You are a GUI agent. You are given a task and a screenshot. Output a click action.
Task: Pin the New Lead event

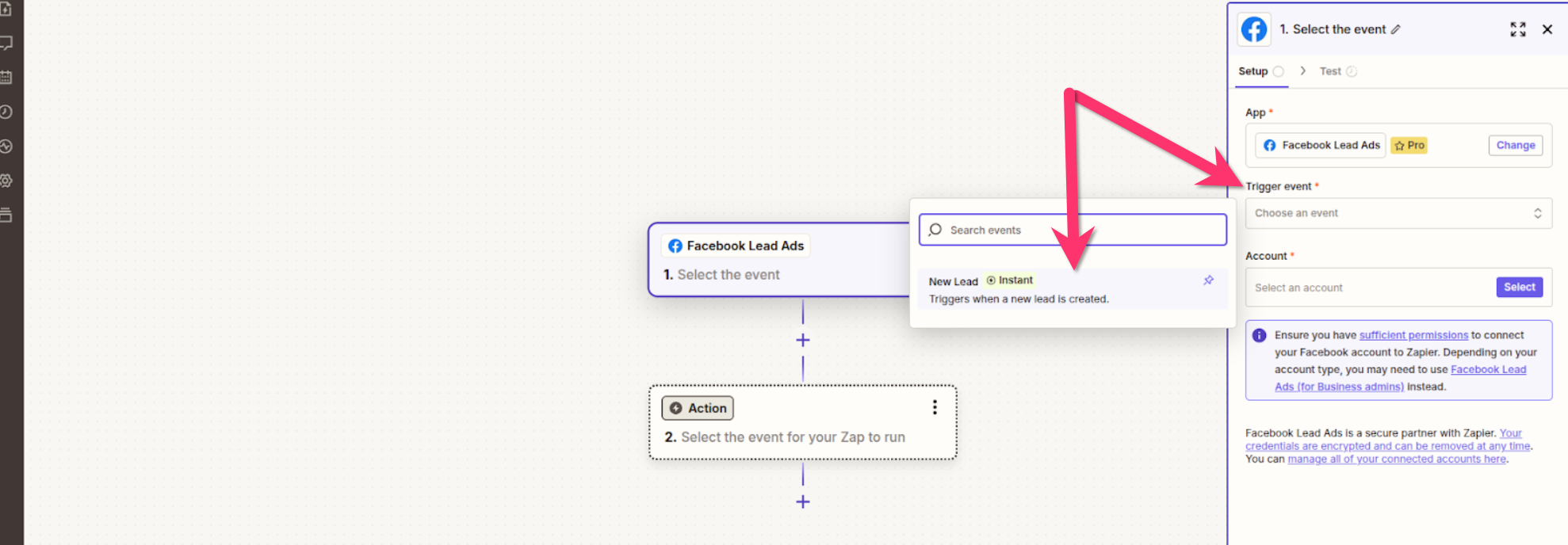click(1208, 280)
